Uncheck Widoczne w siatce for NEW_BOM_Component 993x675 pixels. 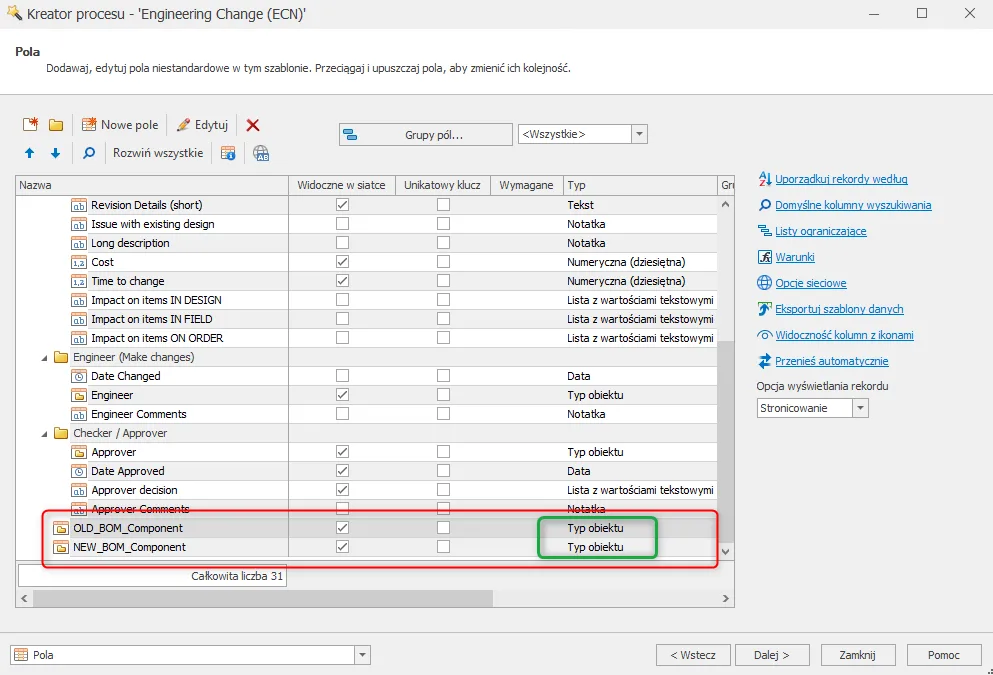tap(342, 546)
